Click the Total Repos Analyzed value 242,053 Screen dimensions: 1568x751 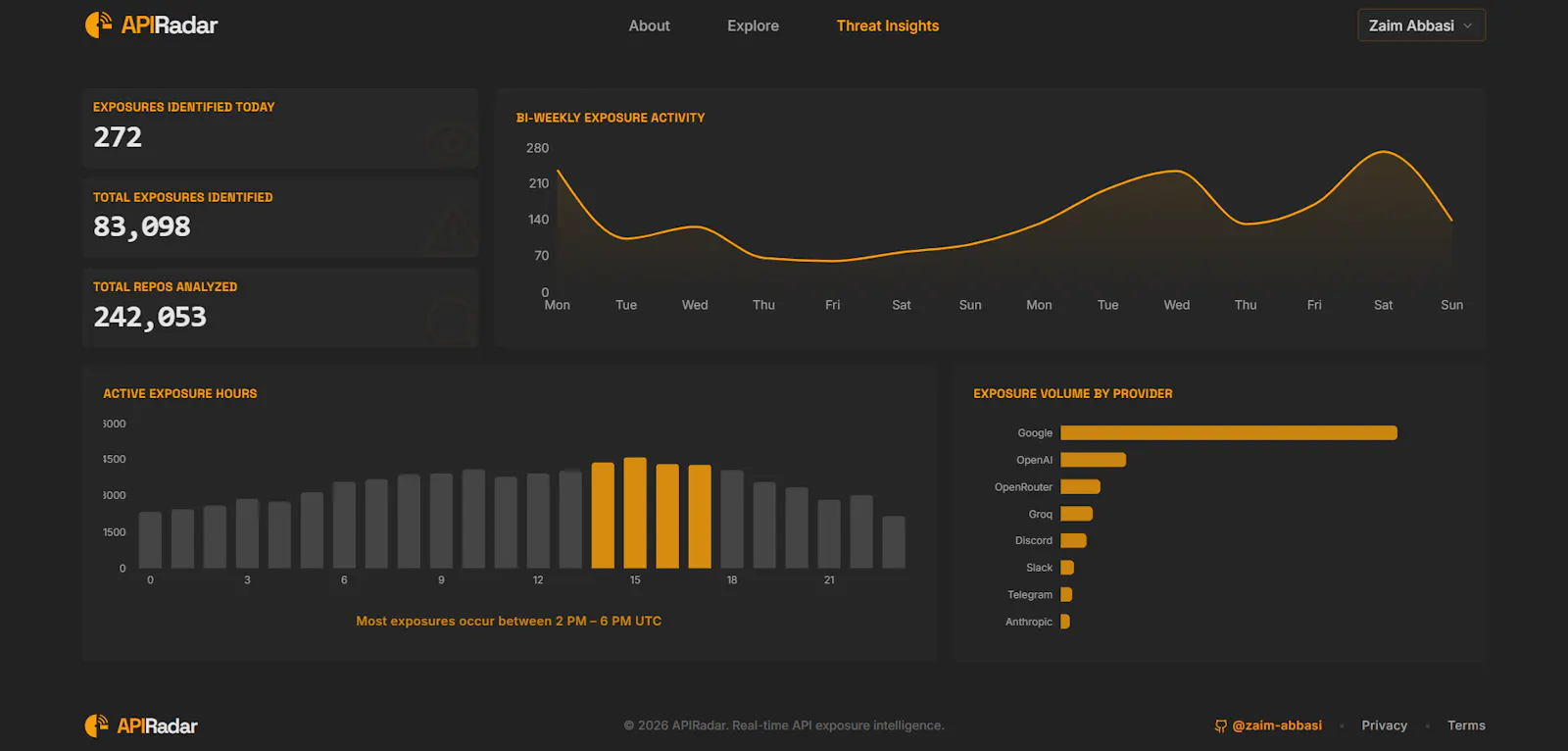click(x=150, y=317)
